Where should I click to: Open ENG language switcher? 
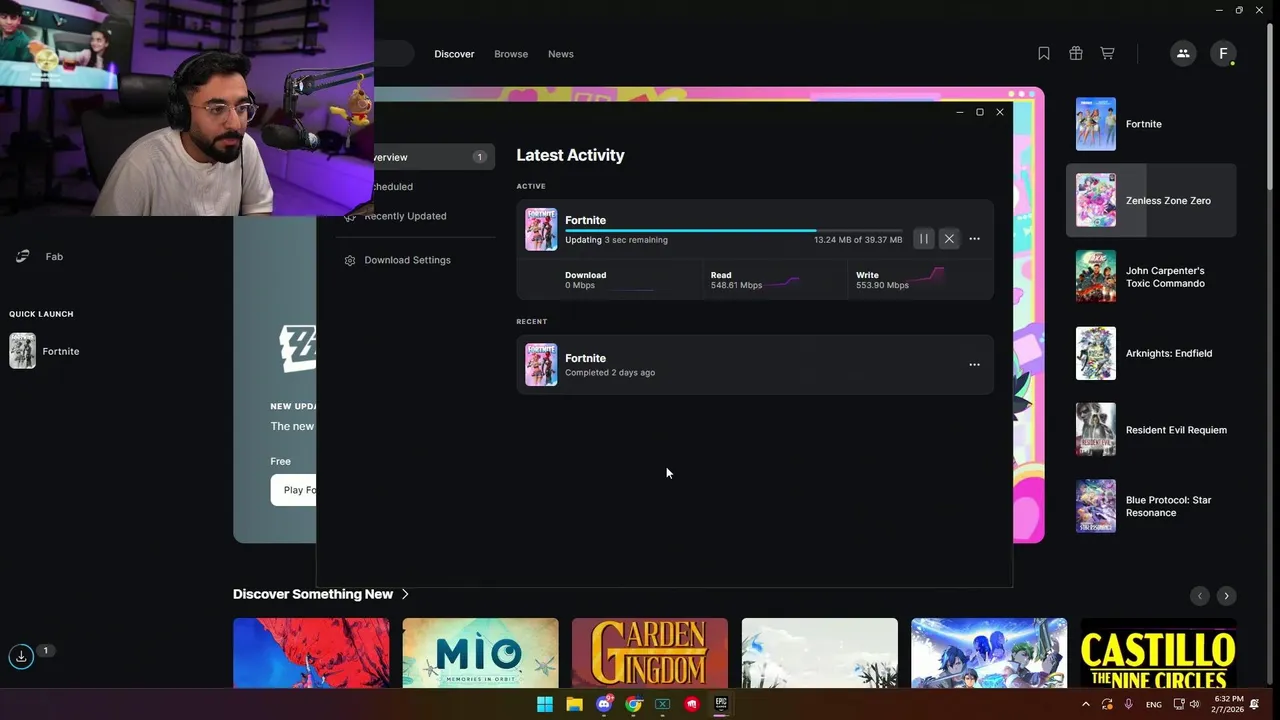tap(1154, 705)
